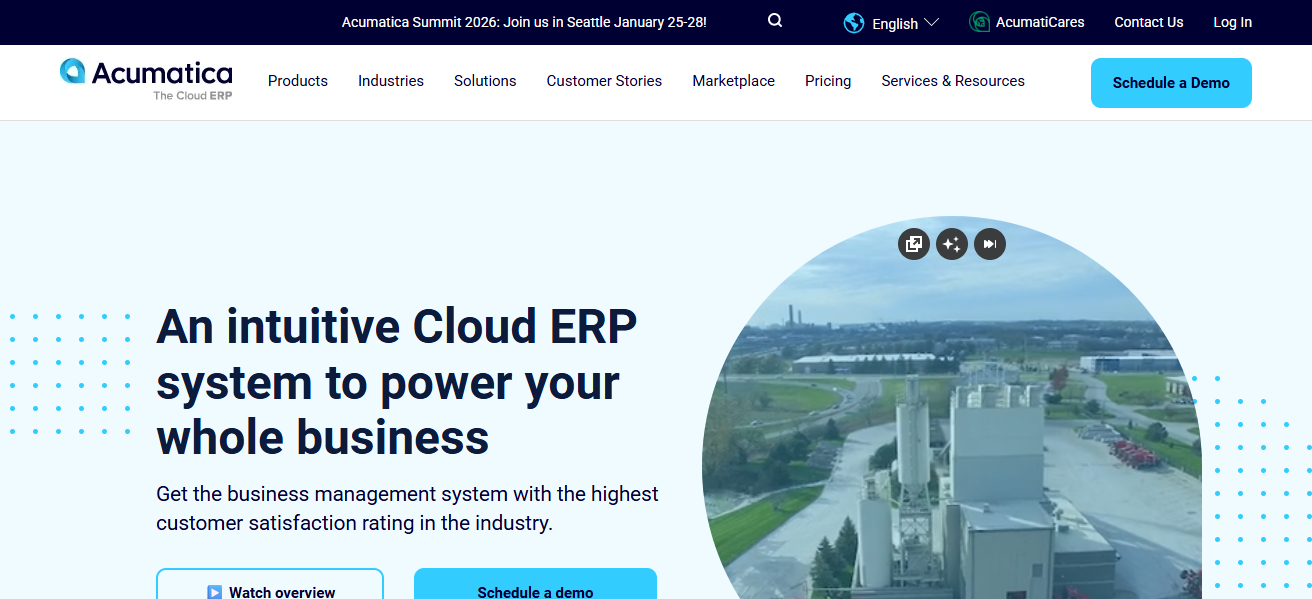
Task: Expand the English language dropdown chevron
Action: (x=931, y=23)
